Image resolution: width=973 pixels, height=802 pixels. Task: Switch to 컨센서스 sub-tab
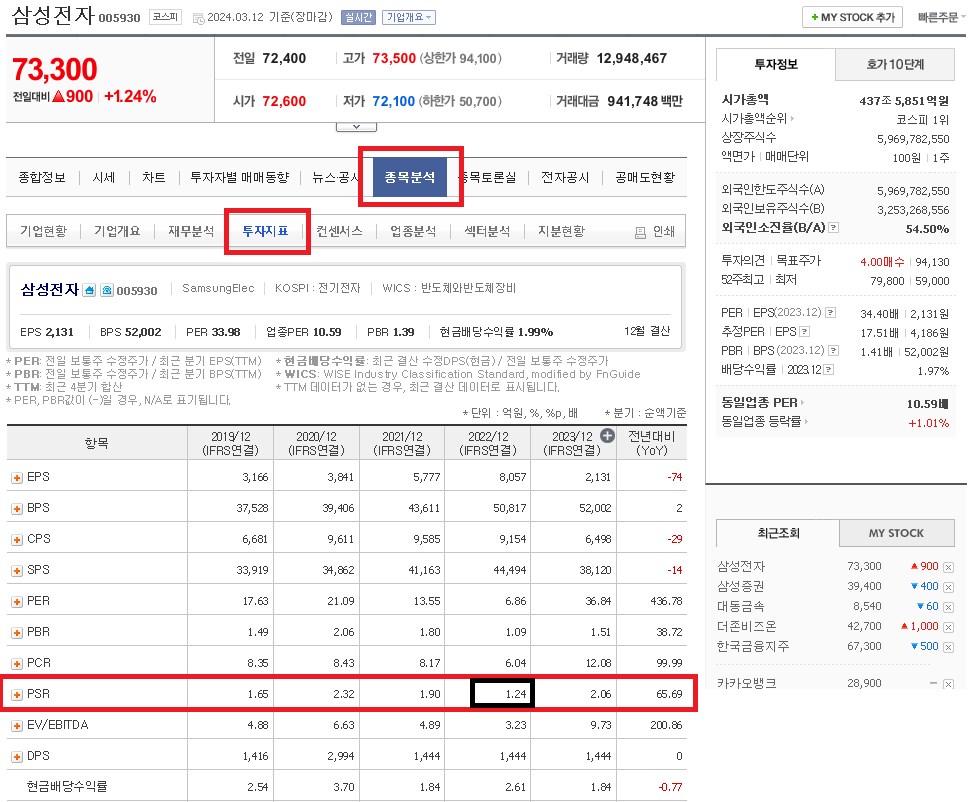pyautogui.click(x=339, y=231)
